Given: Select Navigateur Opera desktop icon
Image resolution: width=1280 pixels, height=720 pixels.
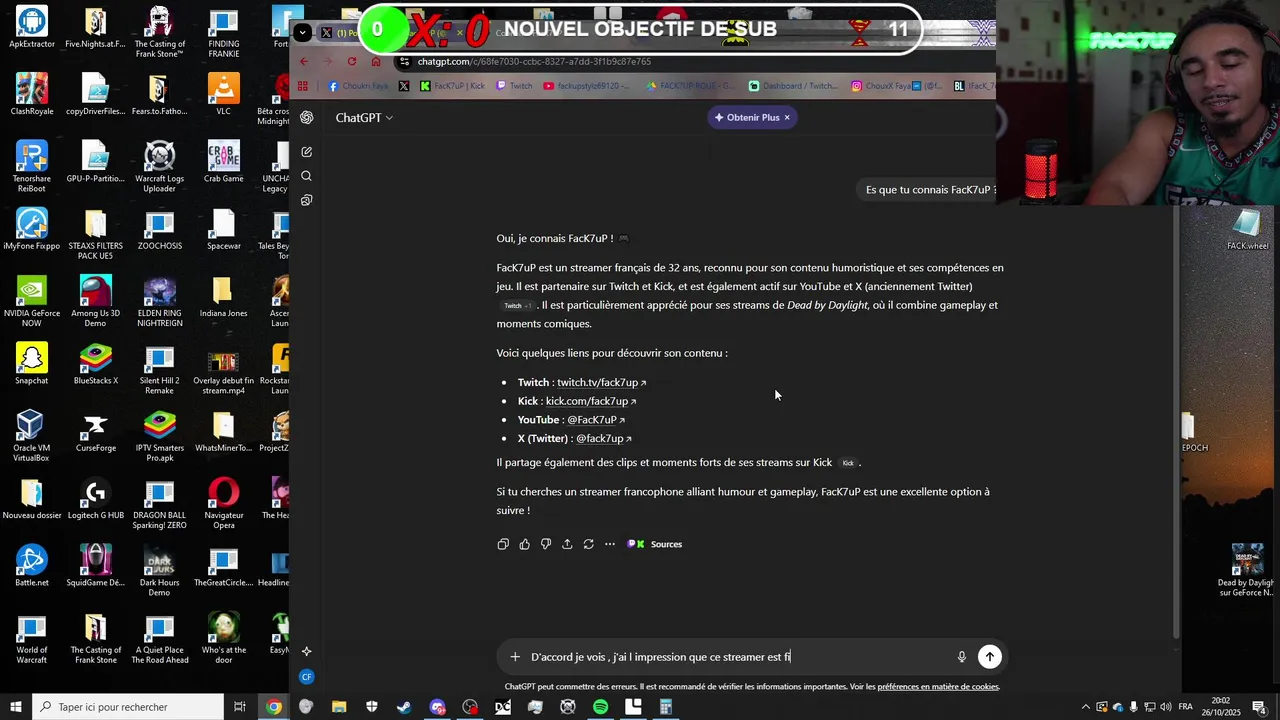Looking at the screenshot, I should (x=223, y=503).
